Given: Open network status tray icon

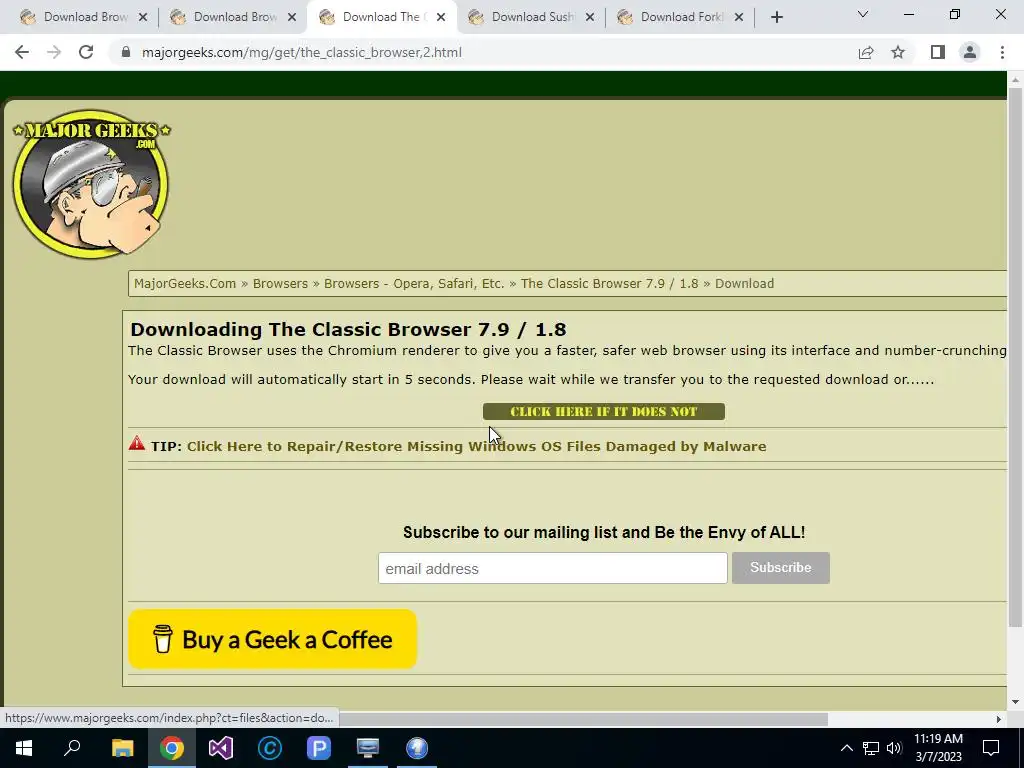Looking at the screenshot, I should coord(871,748).
